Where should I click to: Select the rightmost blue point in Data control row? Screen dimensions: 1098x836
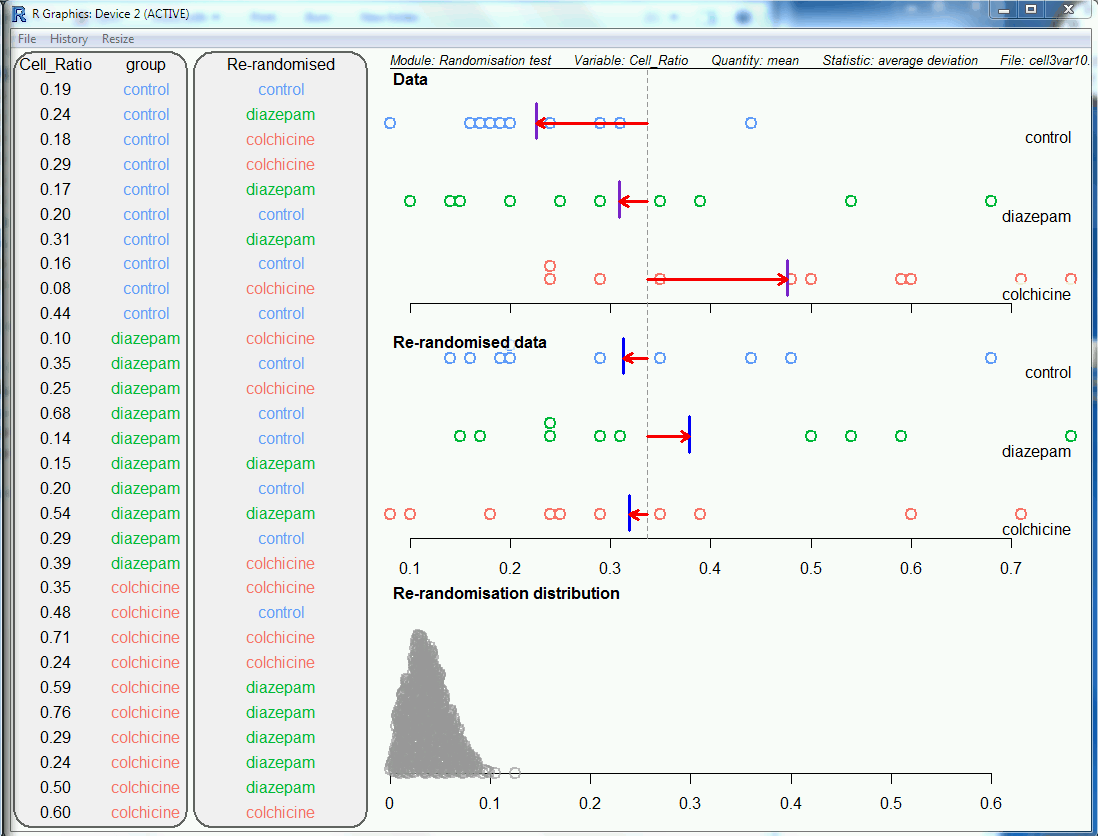click(x=751, y=123)
